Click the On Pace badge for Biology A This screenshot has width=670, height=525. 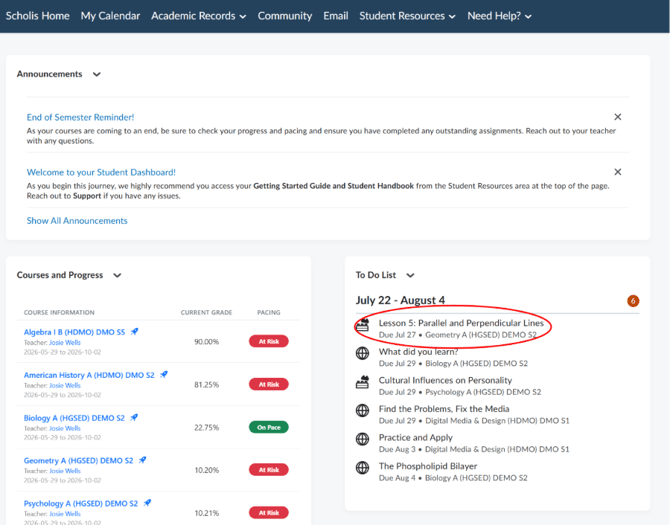pos(269,427)
